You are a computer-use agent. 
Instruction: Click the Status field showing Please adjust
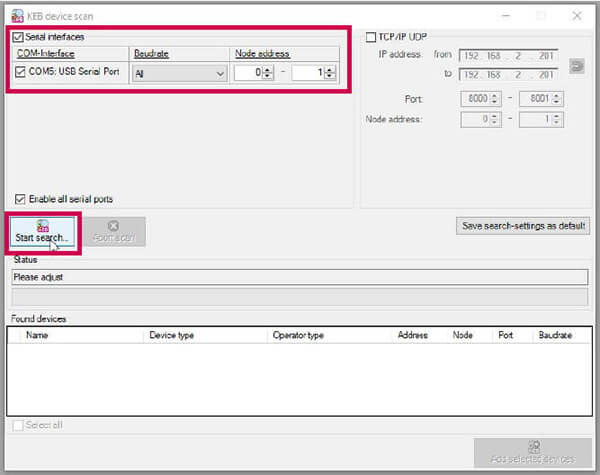(x=300, y=277)
